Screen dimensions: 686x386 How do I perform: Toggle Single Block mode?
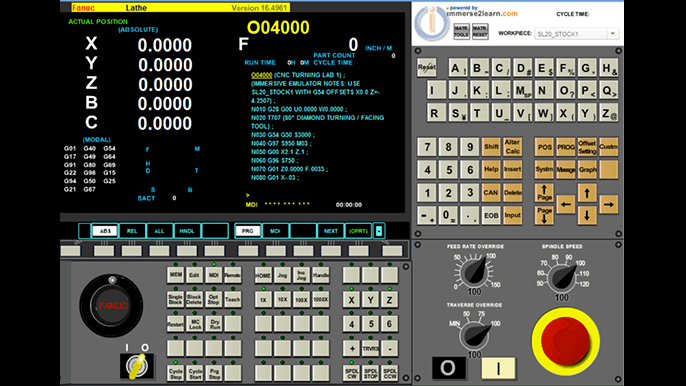tap(175, 299)
